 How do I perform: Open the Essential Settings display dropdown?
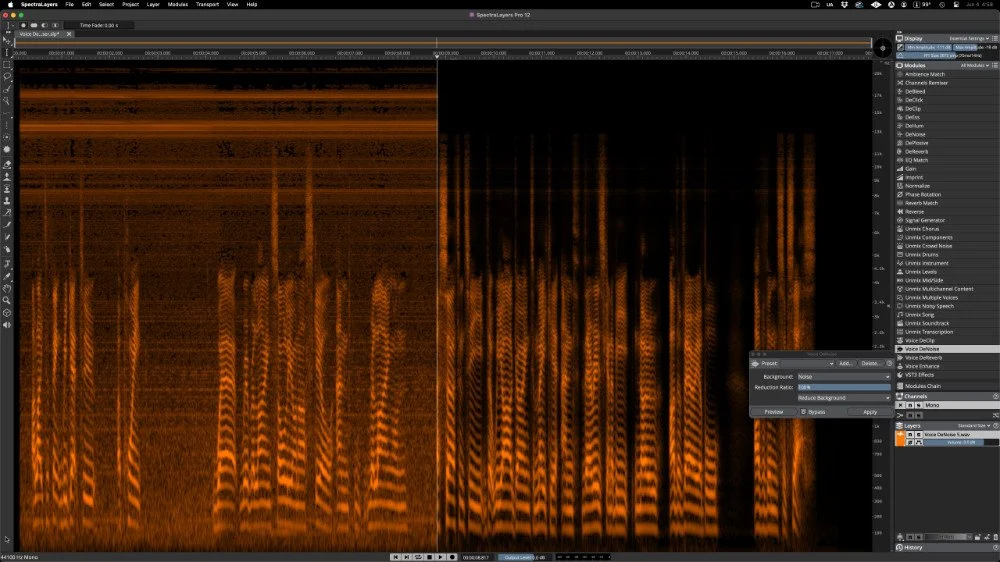click(969, 38)
